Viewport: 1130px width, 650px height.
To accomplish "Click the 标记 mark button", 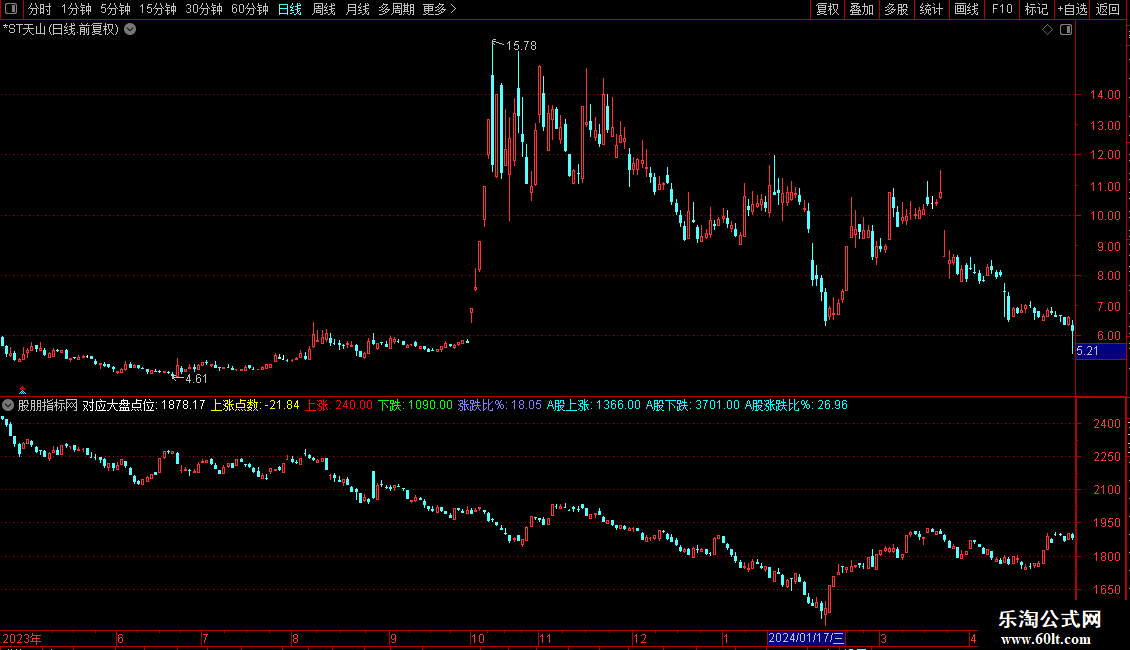I will pos(1036,9).
